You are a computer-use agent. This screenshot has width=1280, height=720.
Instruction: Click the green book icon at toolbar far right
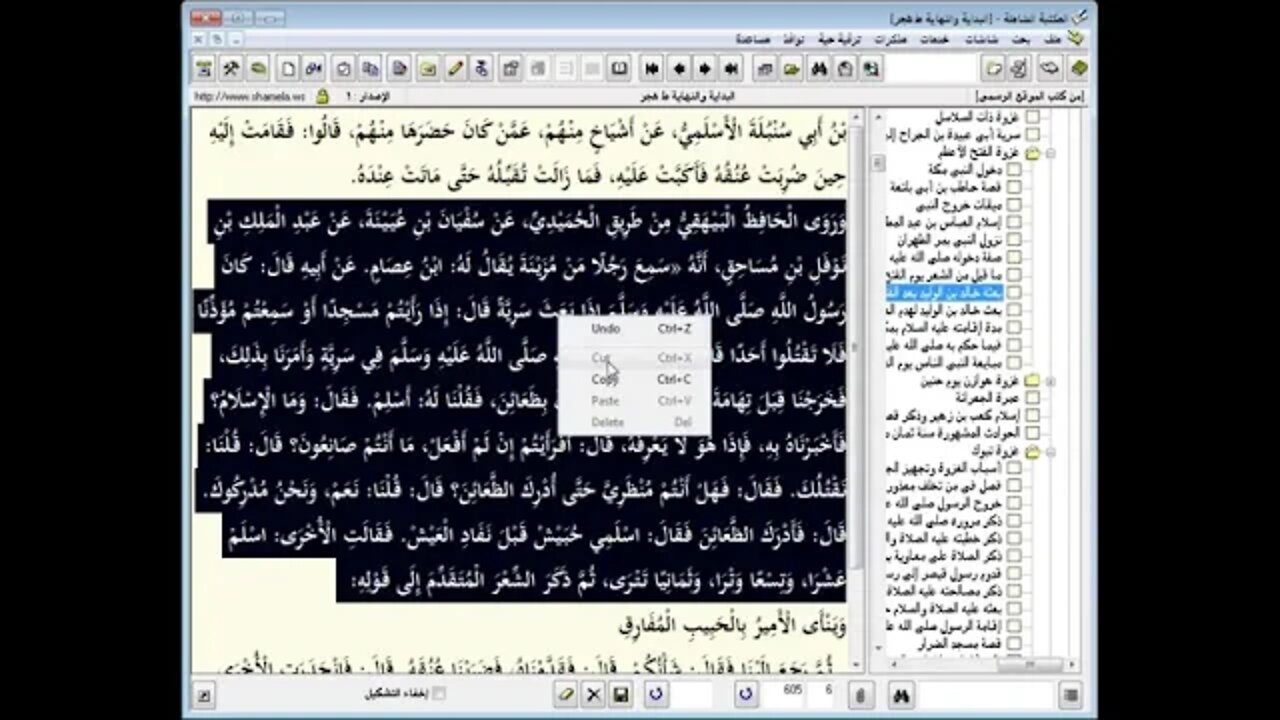coord(1078,68)
